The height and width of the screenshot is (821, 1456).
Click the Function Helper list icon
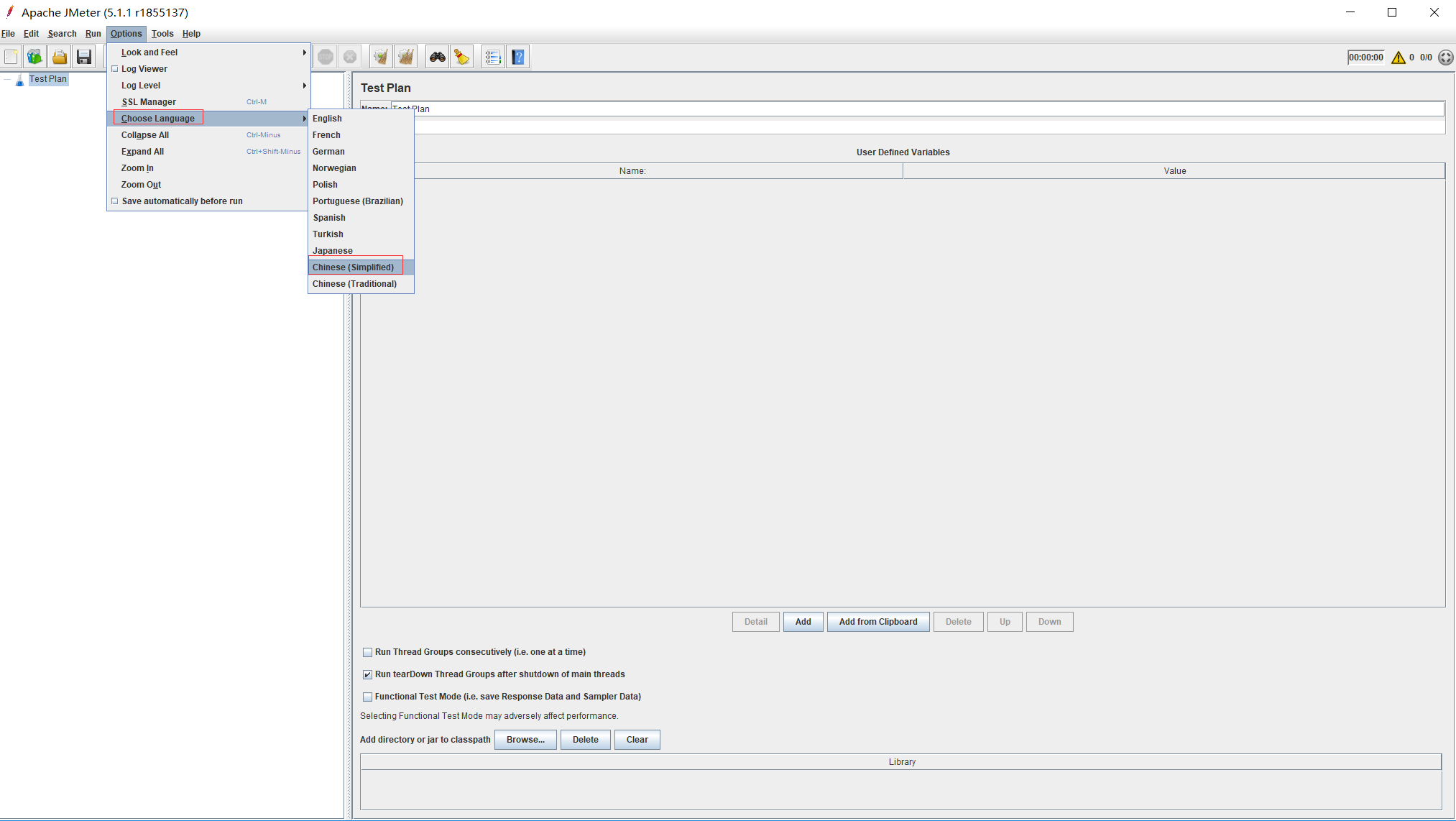pos(493,57)
